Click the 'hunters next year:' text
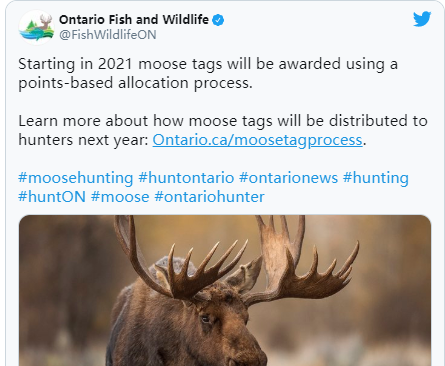 coord(83,140)
